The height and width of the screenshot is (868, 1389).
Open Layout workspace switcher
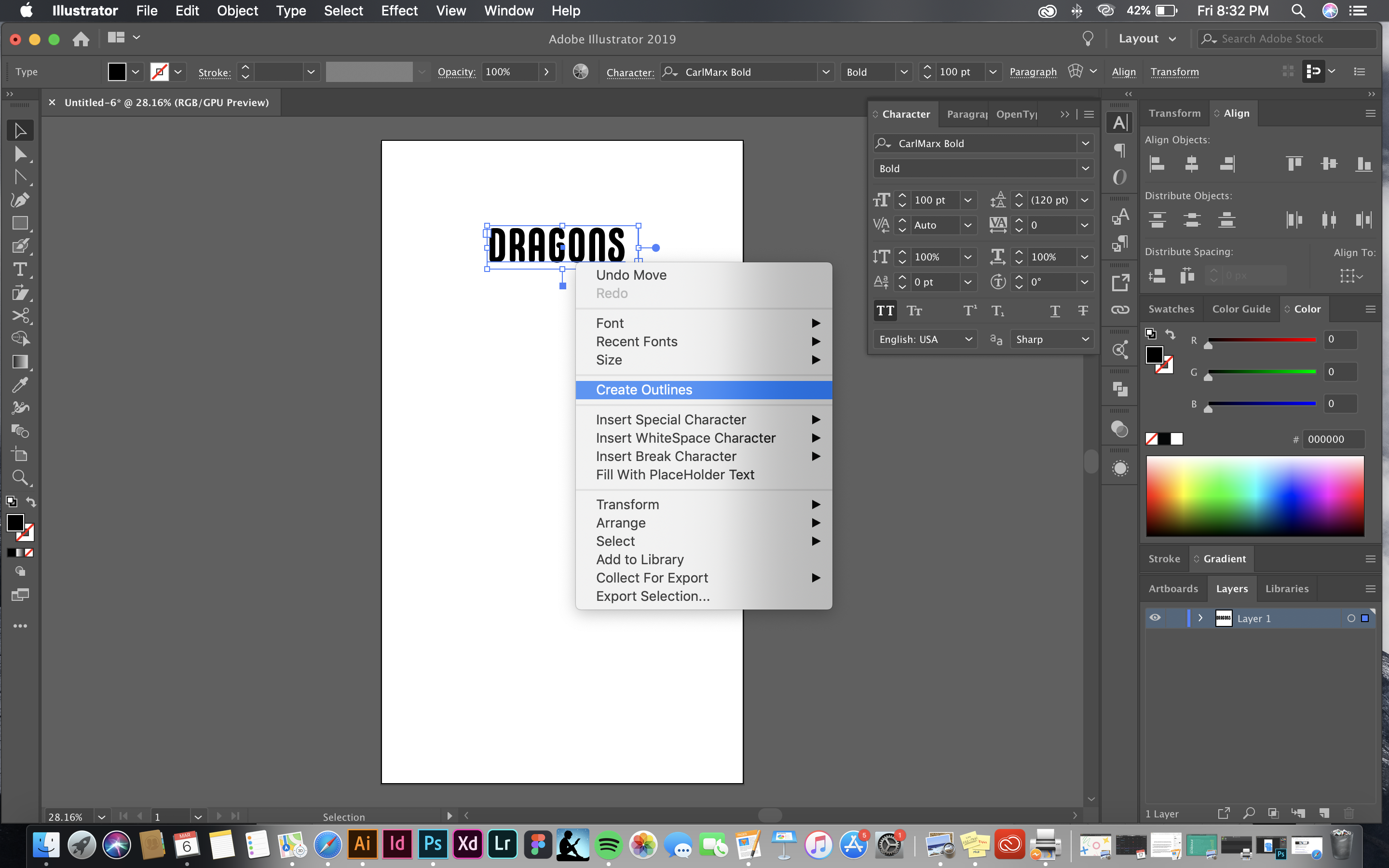click(1147, 39)
